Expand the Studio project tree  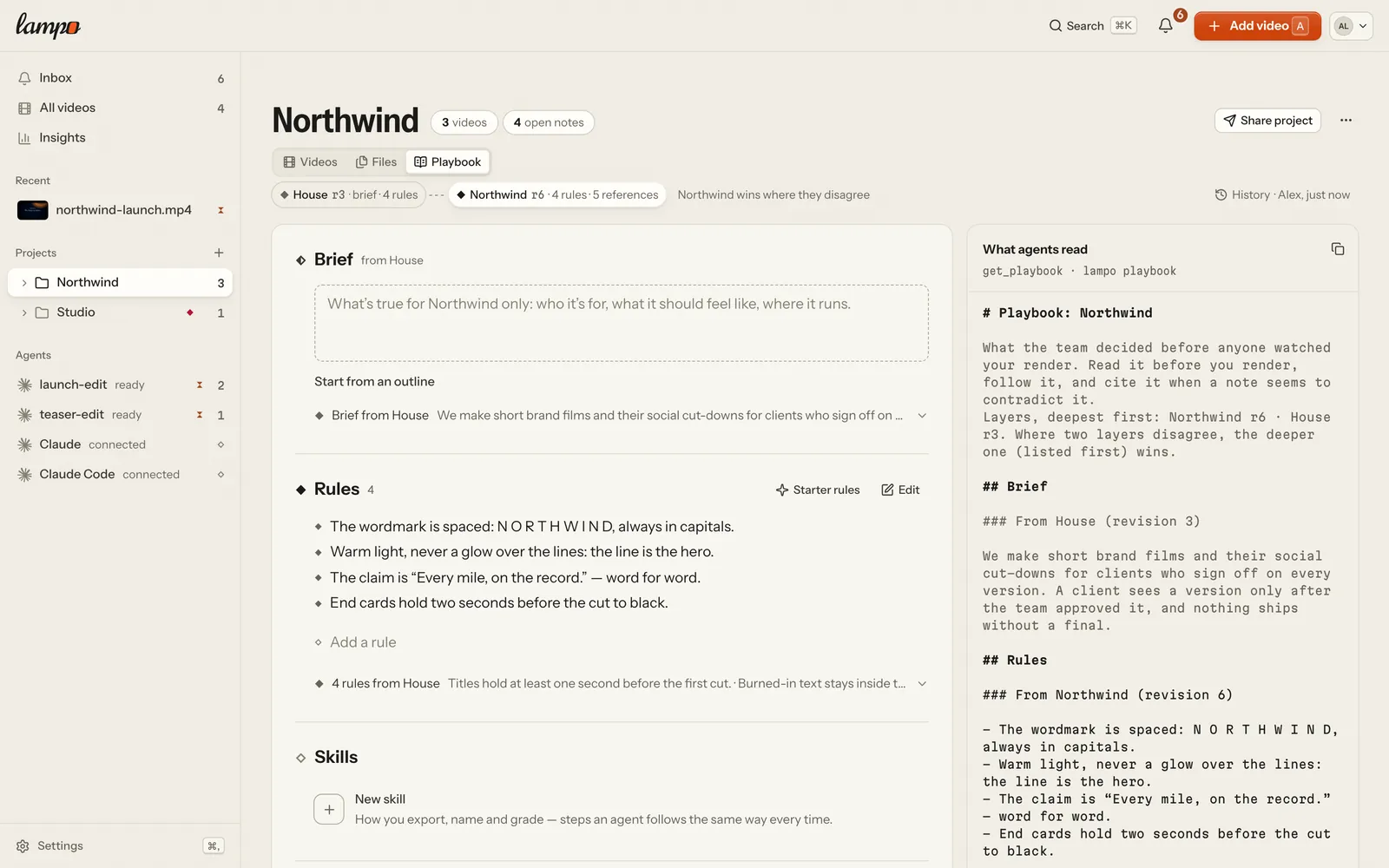tap(24, 312)
